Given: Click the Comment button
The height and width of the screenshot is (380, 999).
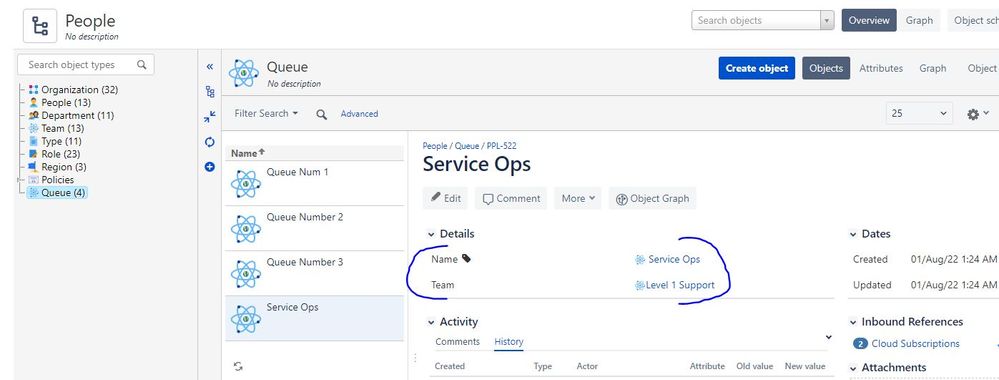Looking at the screenshot, I should [x=512, y=198].
